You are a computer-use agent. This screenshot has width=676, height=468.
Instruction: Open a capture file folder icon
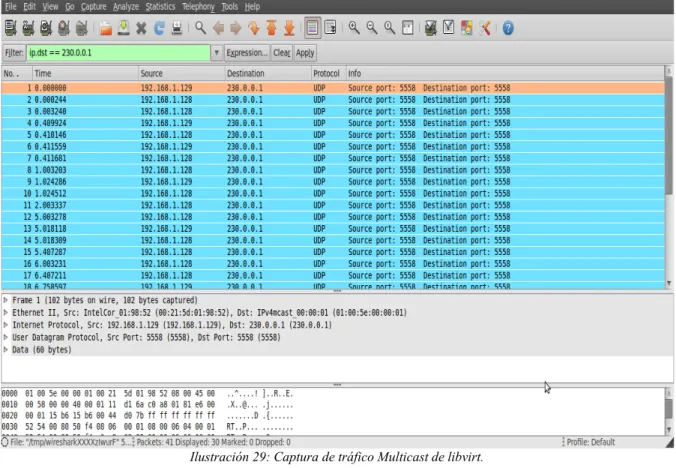click(106, 28)
